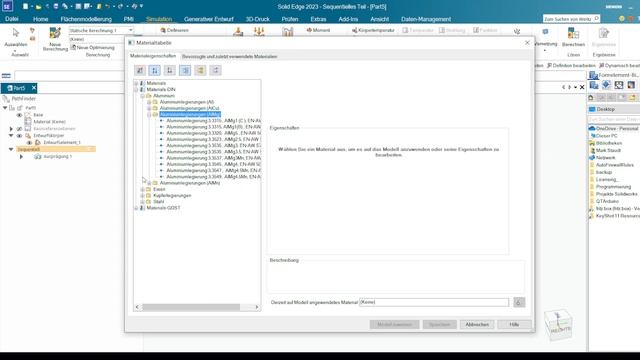Select Aluminiumlegierung 3.3315 AlMg1 (C) material
Screen dimensions: 640x360
click(x=213, y=121)
